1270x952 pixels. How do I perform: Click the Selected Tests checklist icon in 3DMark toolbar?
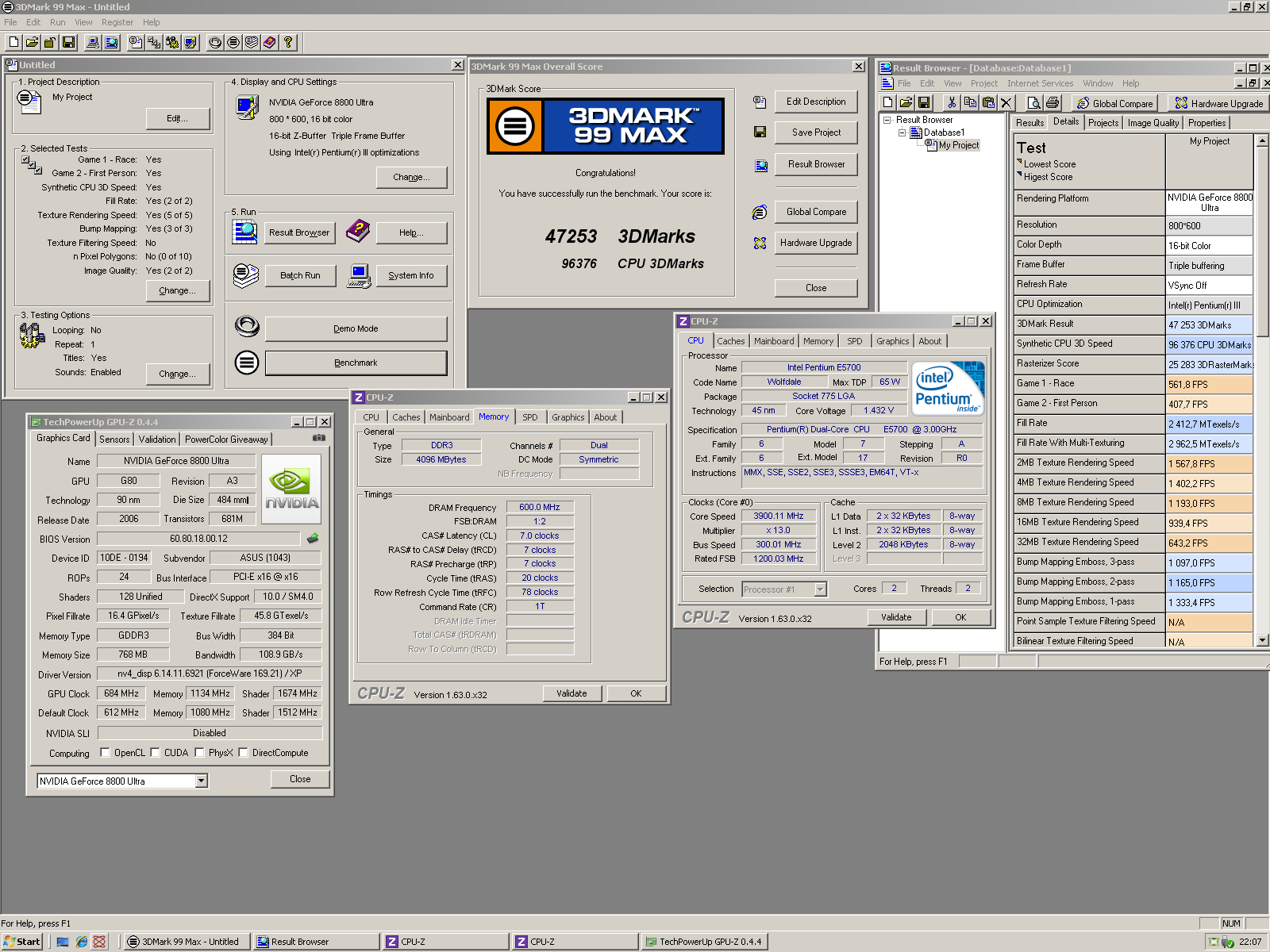coord(154,42)
